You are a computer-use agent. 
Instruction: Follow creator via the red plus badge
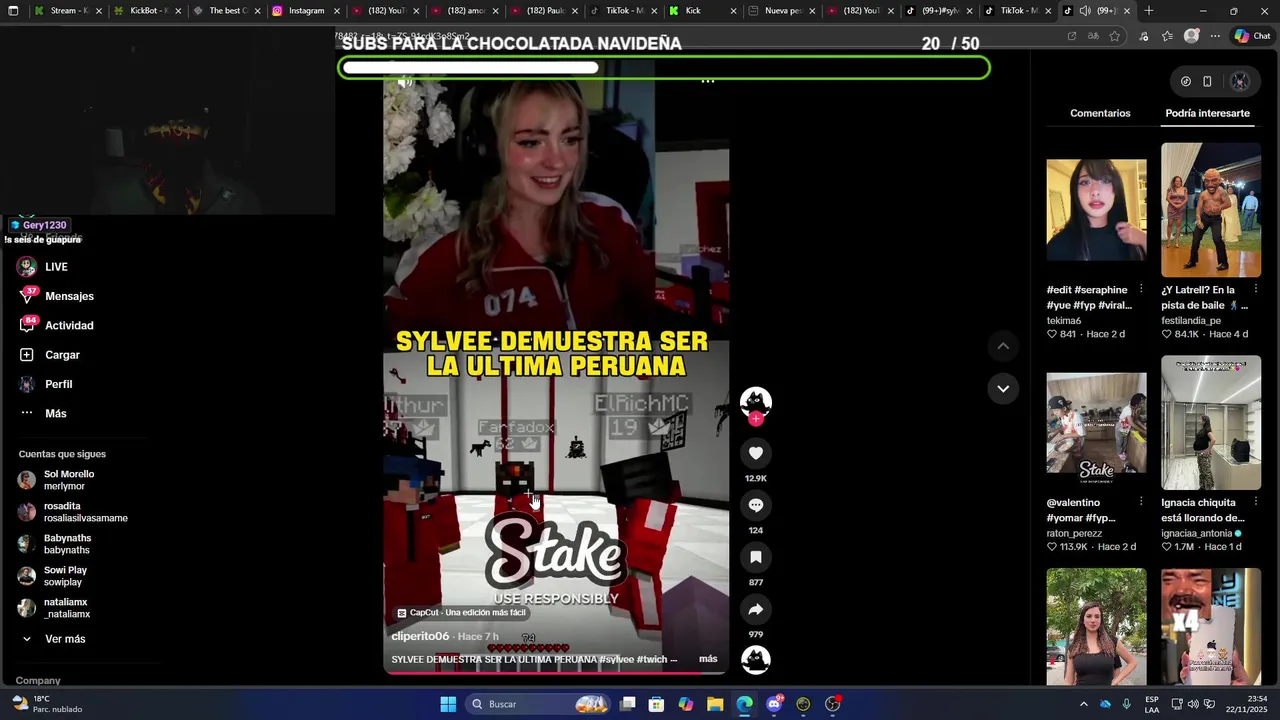[x=756, y=419]
